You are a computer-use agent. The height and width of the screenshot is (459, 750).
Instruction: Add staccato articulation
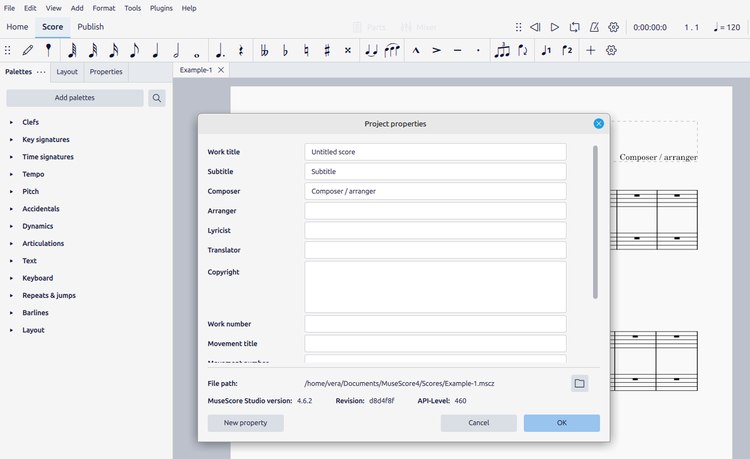pyautogui.click(x=478, y=50)
